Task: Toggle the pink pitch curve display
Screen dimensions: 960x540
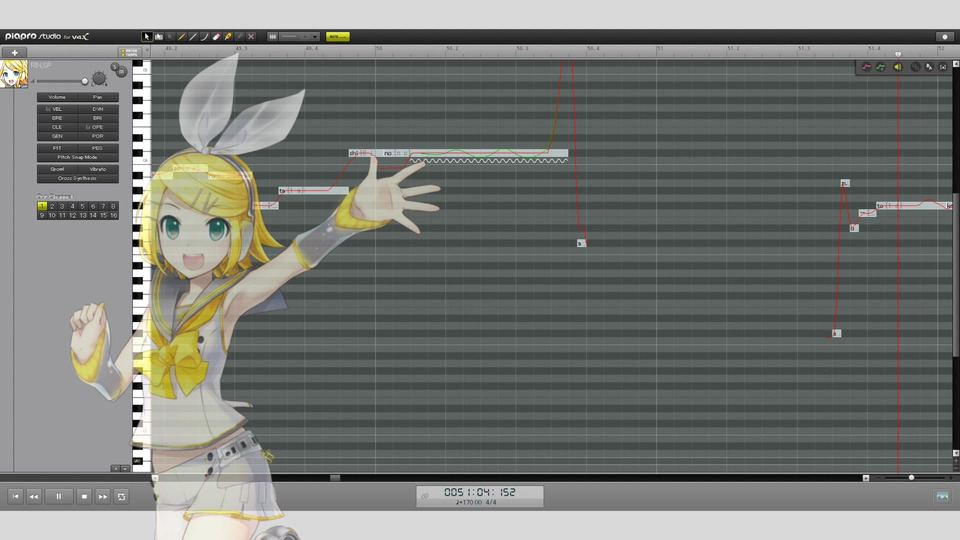Action: click(x=866, y=67)
